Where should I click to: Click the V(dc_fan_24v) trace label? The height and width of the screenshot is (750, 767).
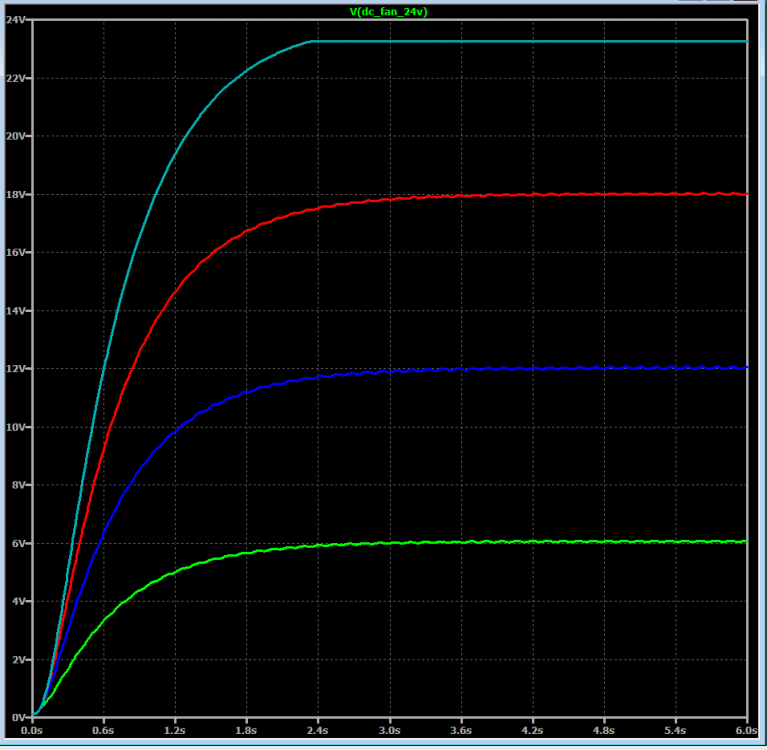coord(388,12)
